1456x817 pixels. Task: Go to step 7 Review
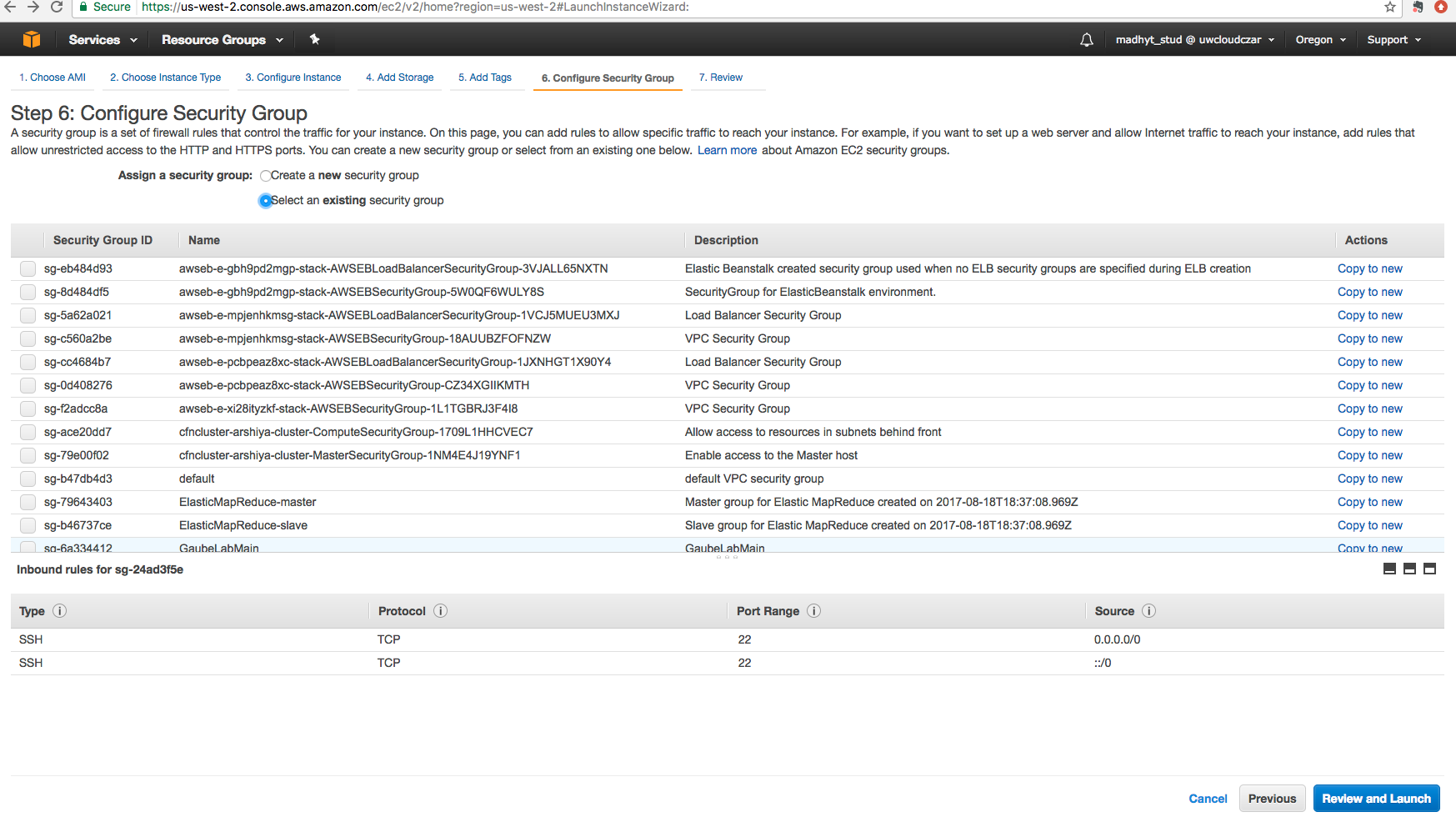[721, 78]
